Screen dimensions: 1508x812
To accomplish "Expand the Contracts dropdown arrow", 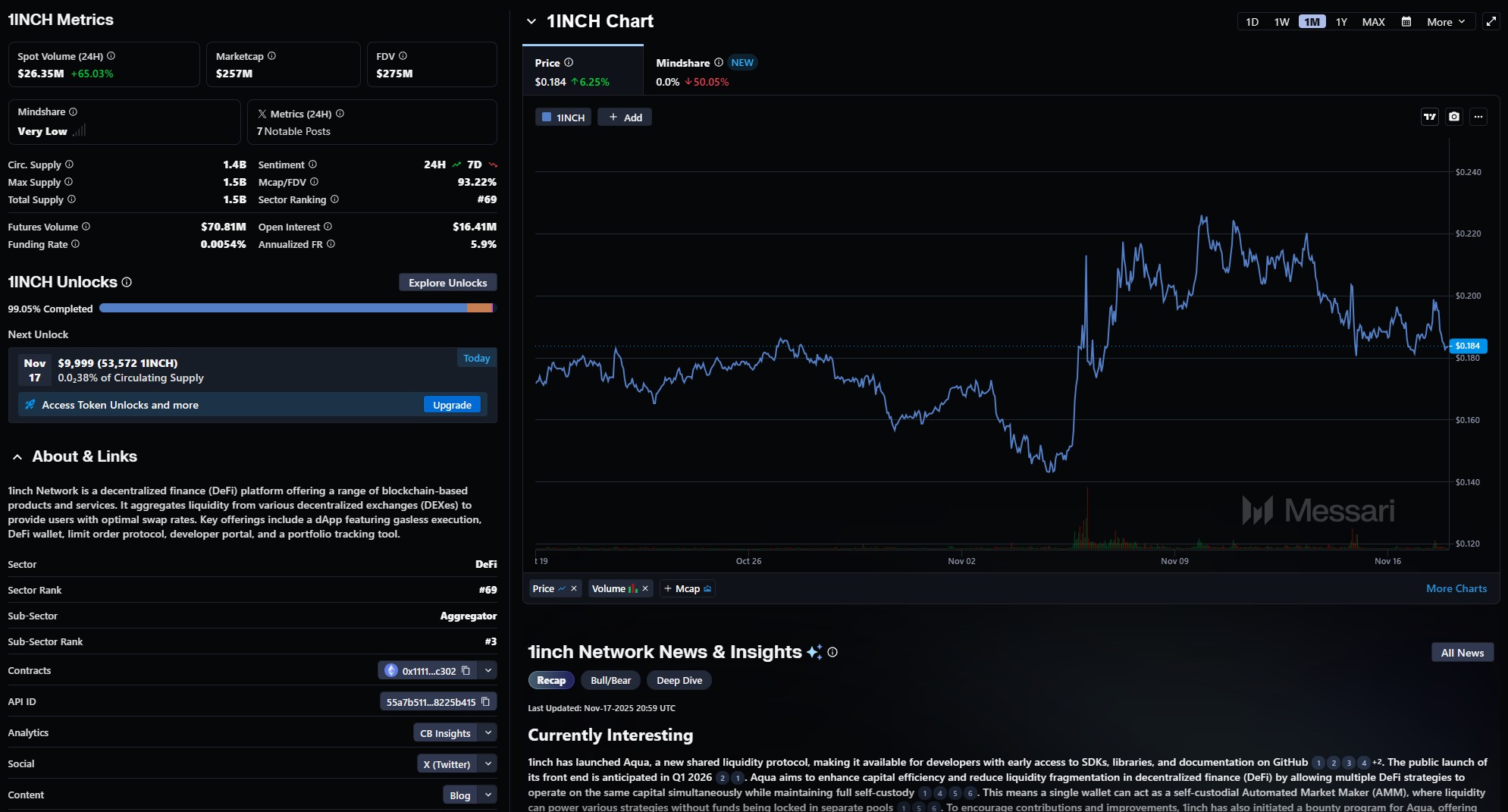I will click(489, 671).
